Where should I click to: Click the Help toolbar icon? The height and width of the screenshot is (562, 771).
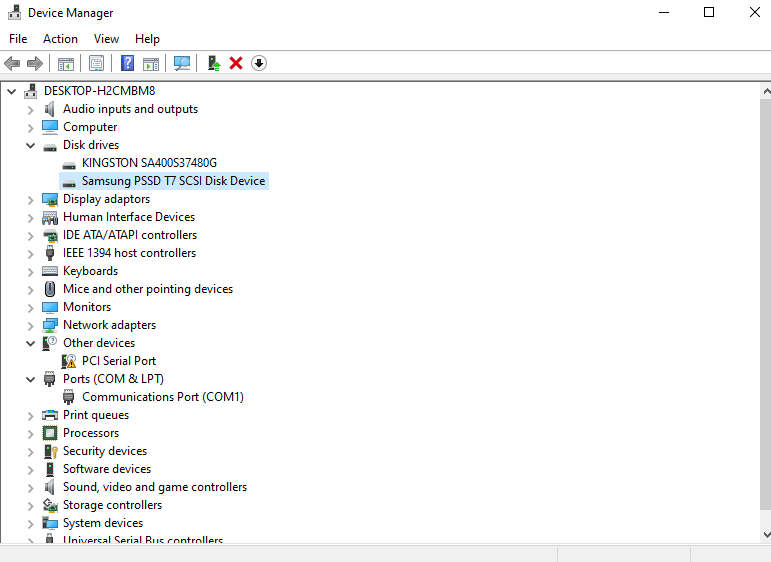click(127, 63)
